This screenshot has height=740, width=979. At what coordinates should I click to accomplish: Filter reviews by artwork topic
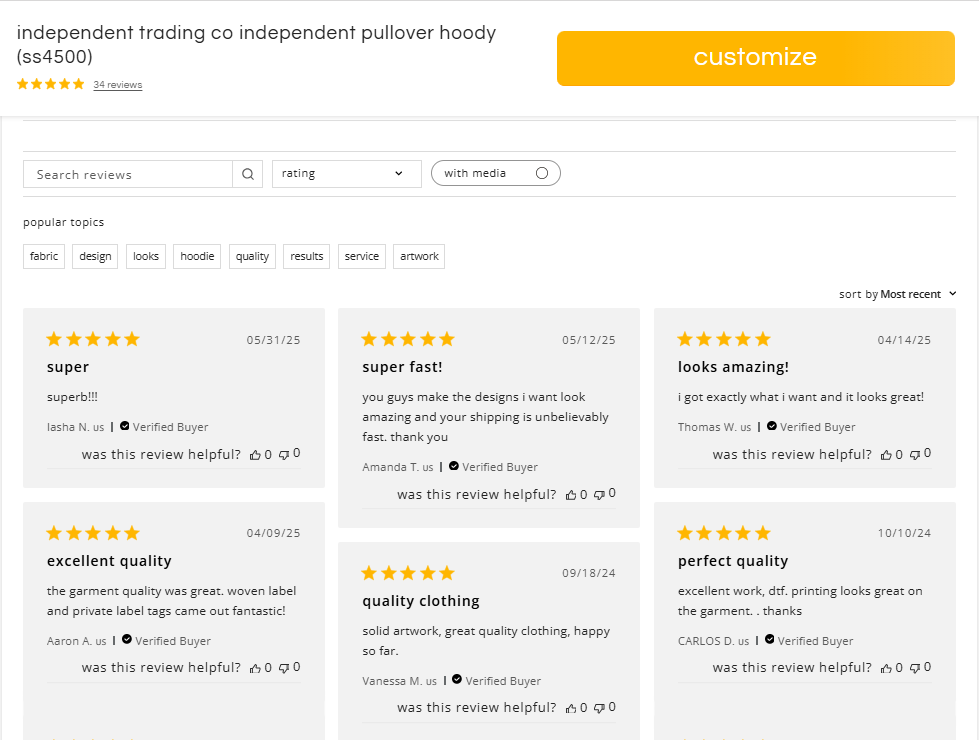click(419, 257)
